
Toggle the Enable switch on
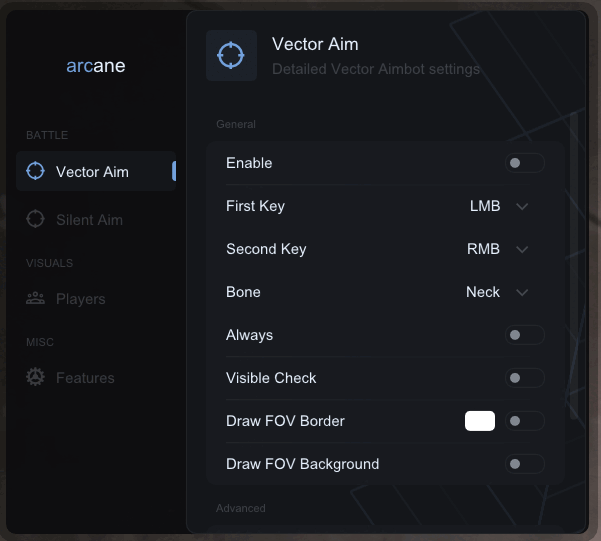pos(524,163)
